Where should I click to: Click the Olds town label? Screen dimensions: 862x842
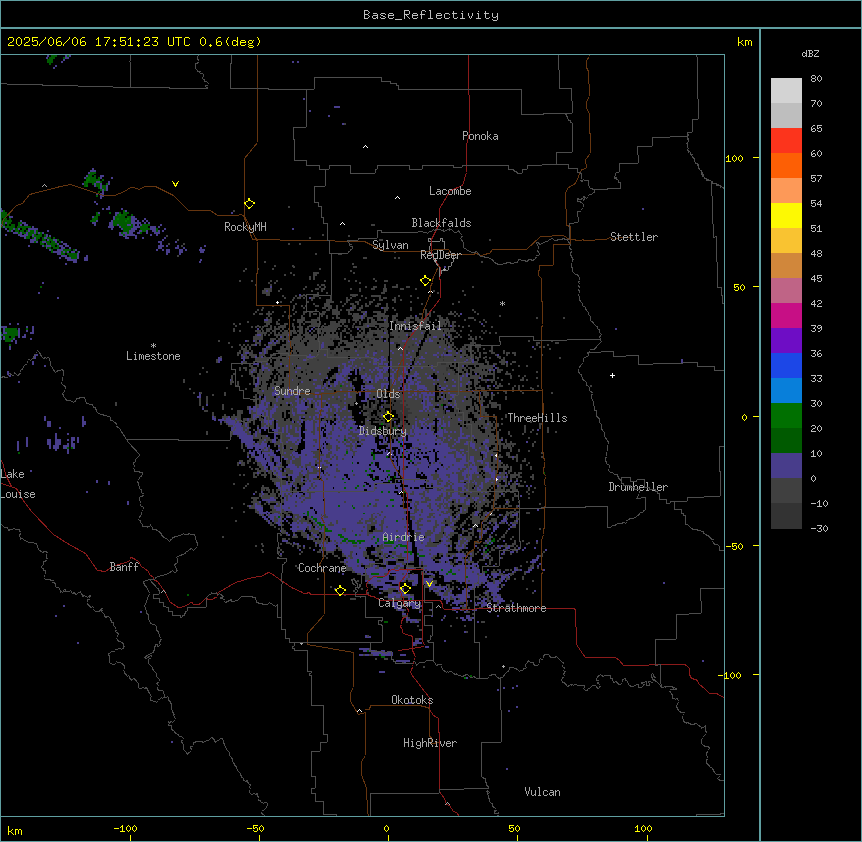[x=388, y=394]
